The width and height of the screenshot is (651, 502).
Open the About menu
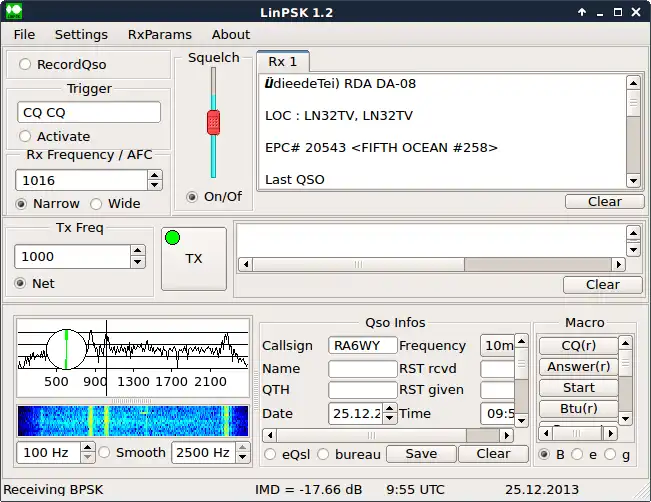point(231,34)
